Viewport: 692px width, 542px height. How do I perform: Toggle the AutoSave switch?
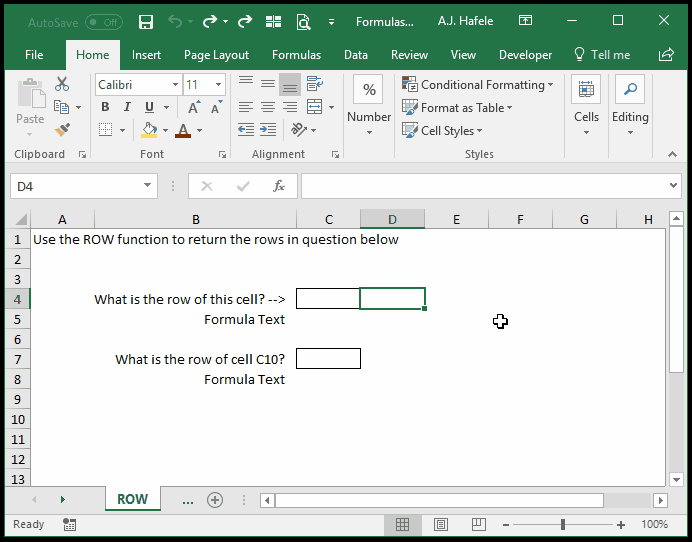[104, 22]
